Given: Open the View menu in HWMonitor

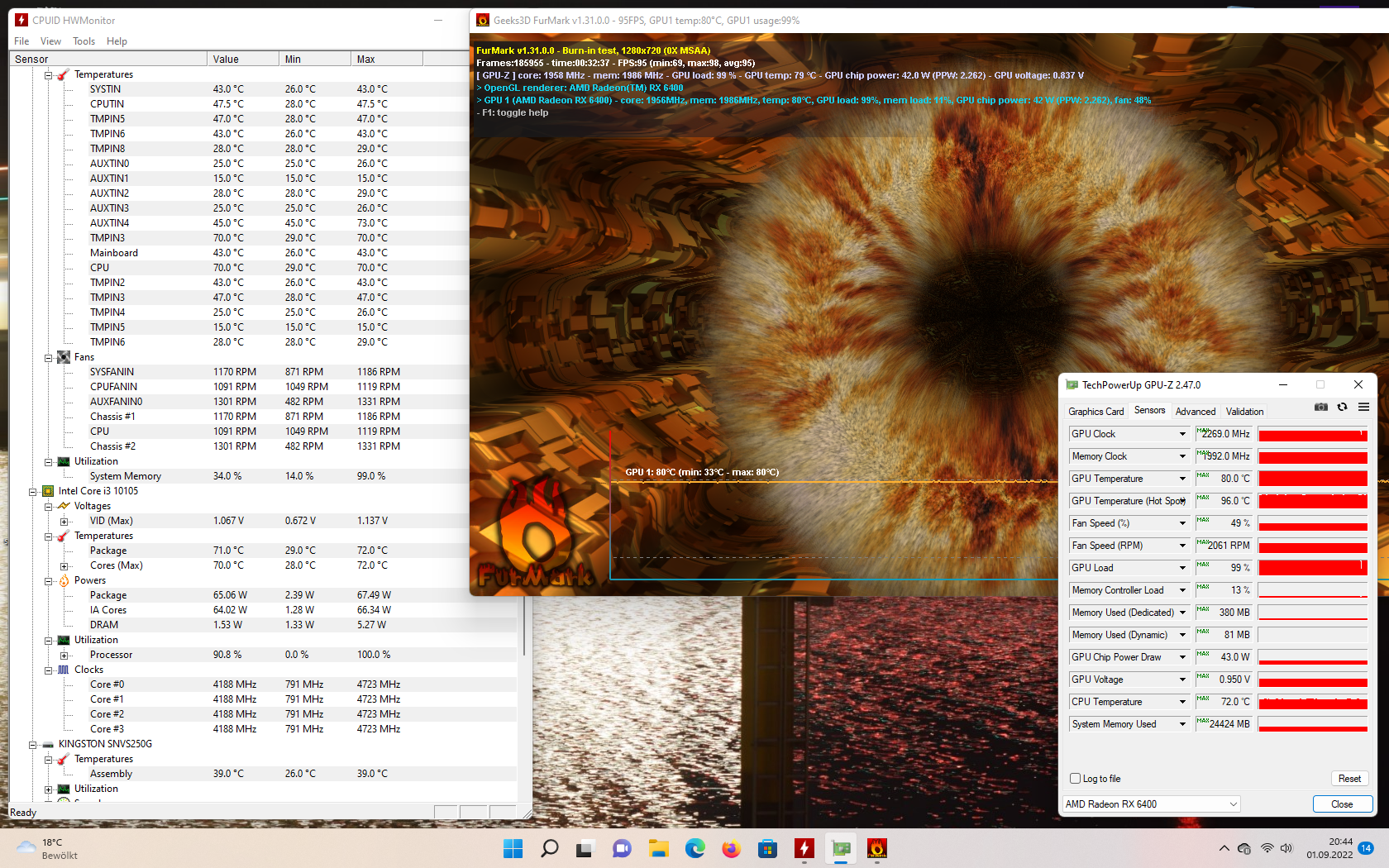Looking at the screenshot, I should pos(50,41).
